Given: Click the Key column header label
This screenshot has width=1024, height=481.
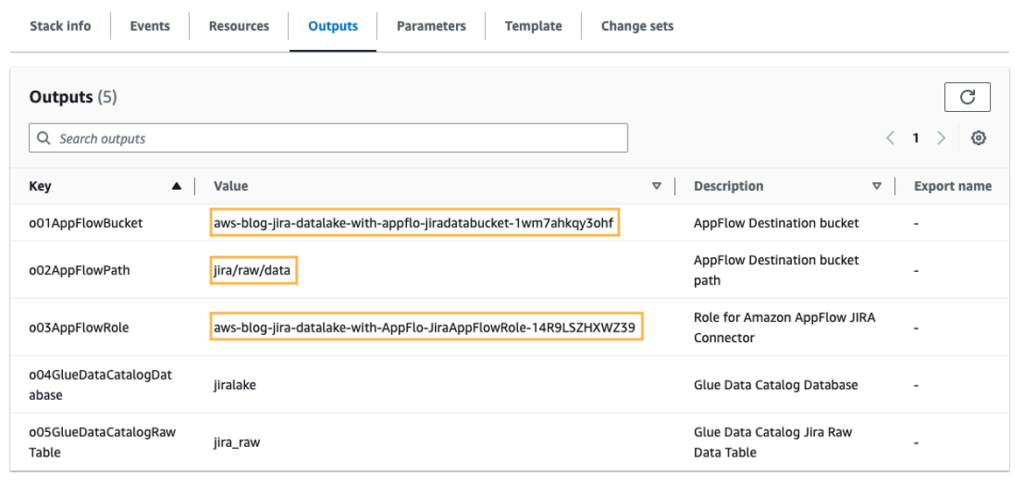Looking at the screenshot, I should point(40,186).
